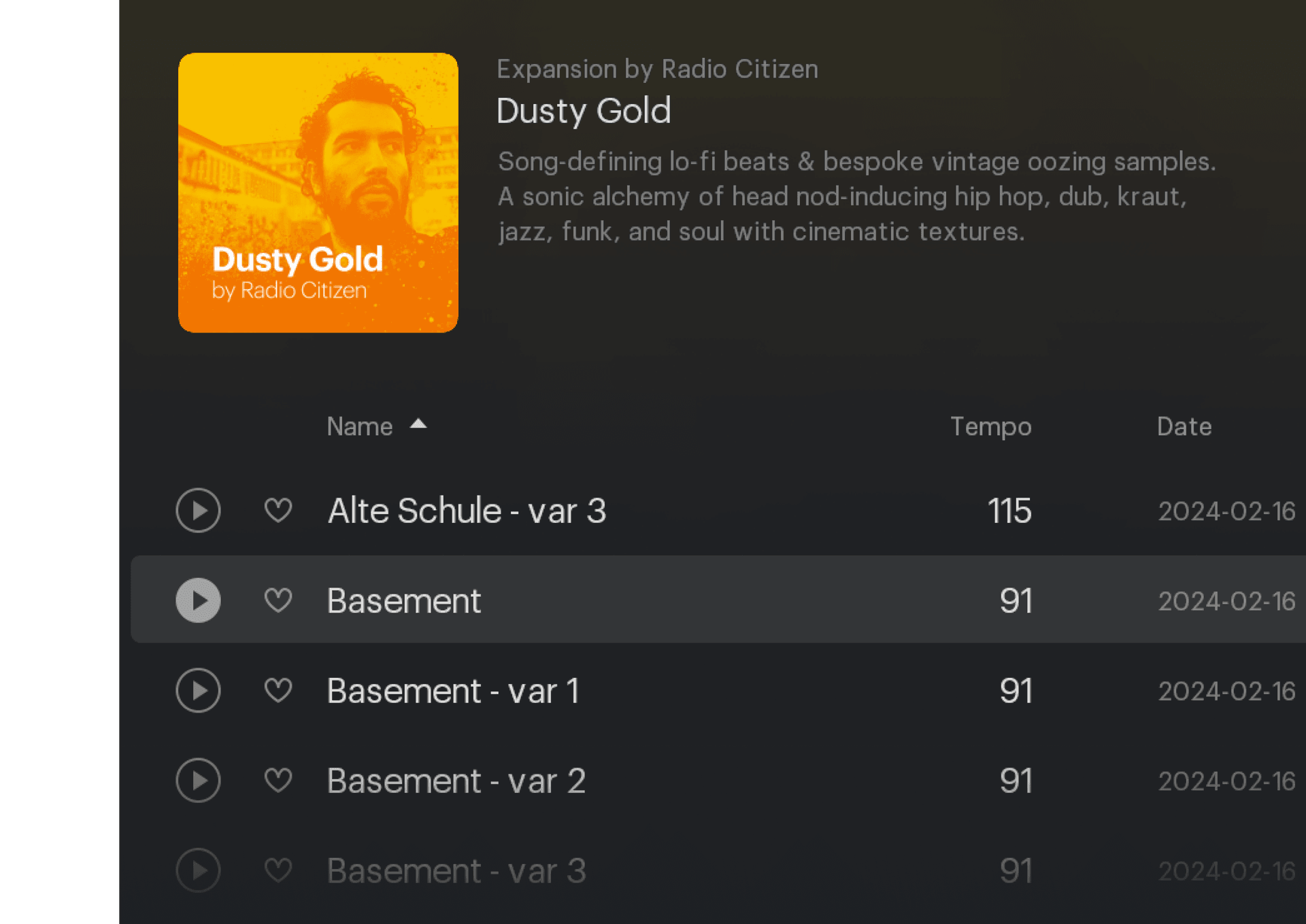The height and width of the screenshot is (924, 1306).
Task: Select the Basement - var 1 entry
Action: tap(453, 691)
